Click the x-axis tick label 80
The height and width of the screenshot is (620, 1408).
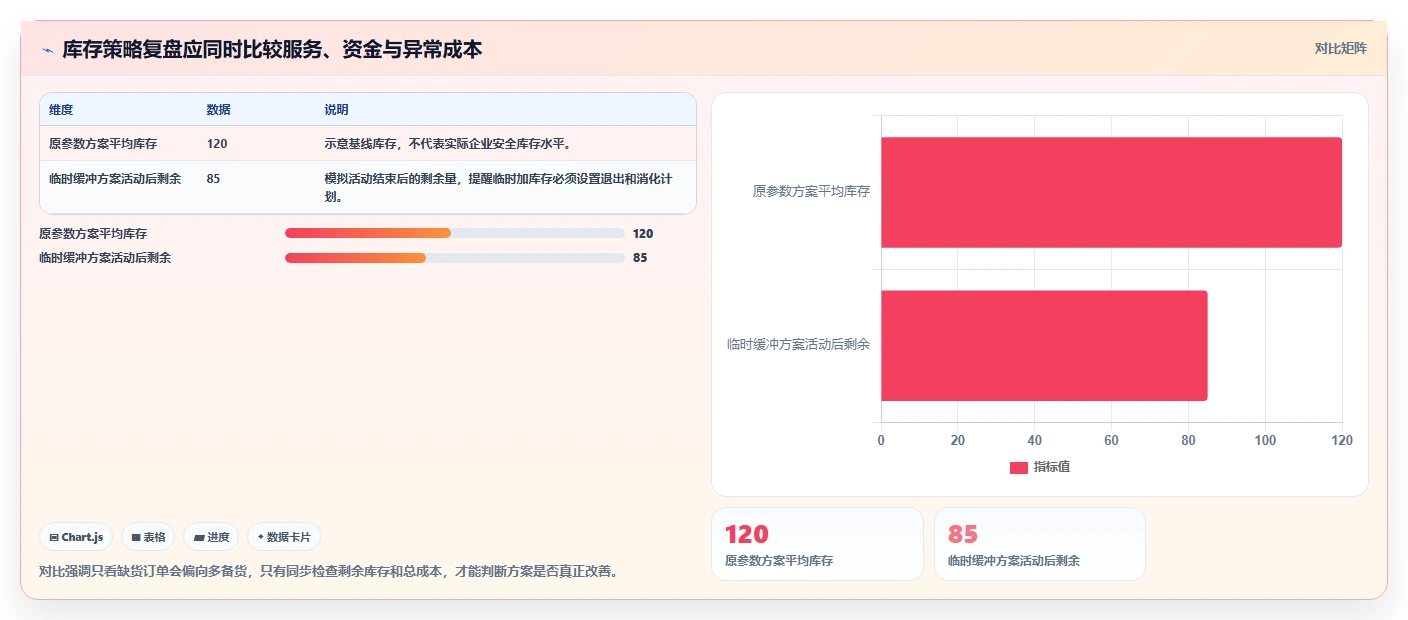click(x=1188, y=440)
